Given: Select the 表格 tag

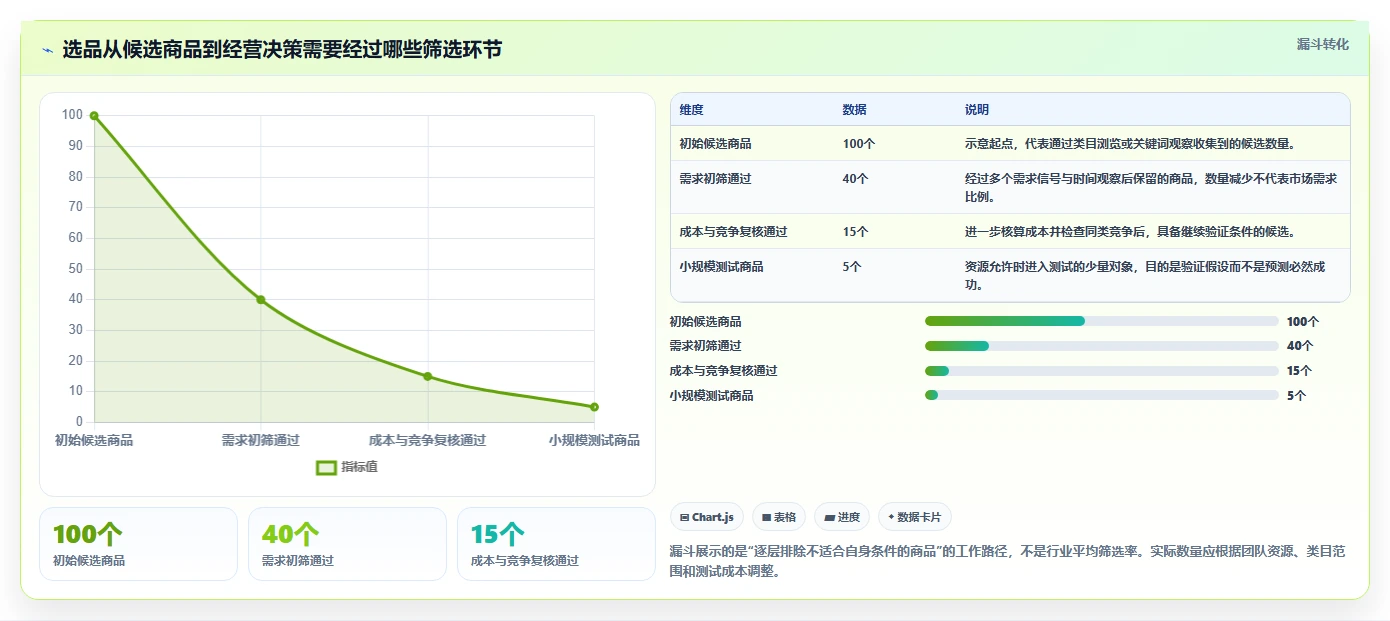Looking at the screenshot, I should tap(778, 517).
